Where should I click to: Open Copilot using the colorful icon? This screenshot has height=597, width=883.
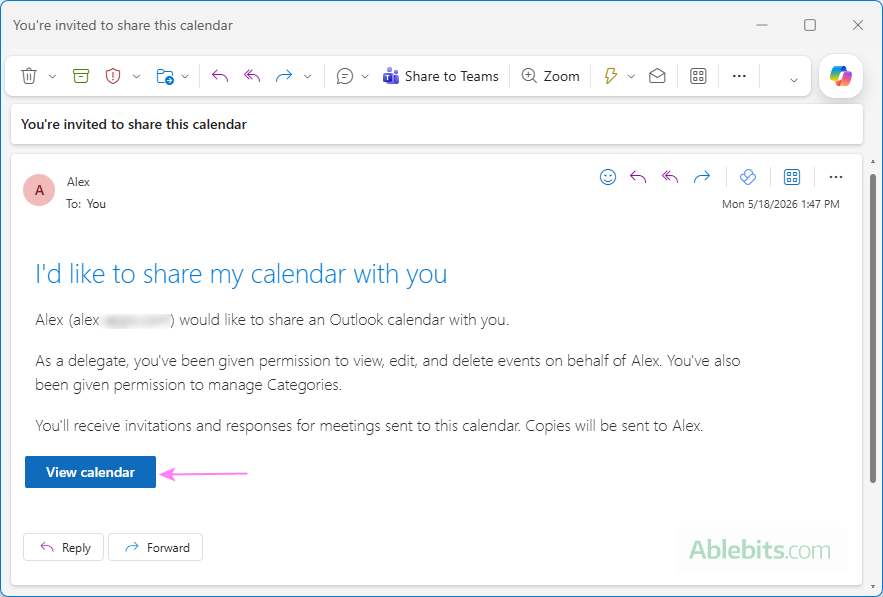(x=841, y=76)
